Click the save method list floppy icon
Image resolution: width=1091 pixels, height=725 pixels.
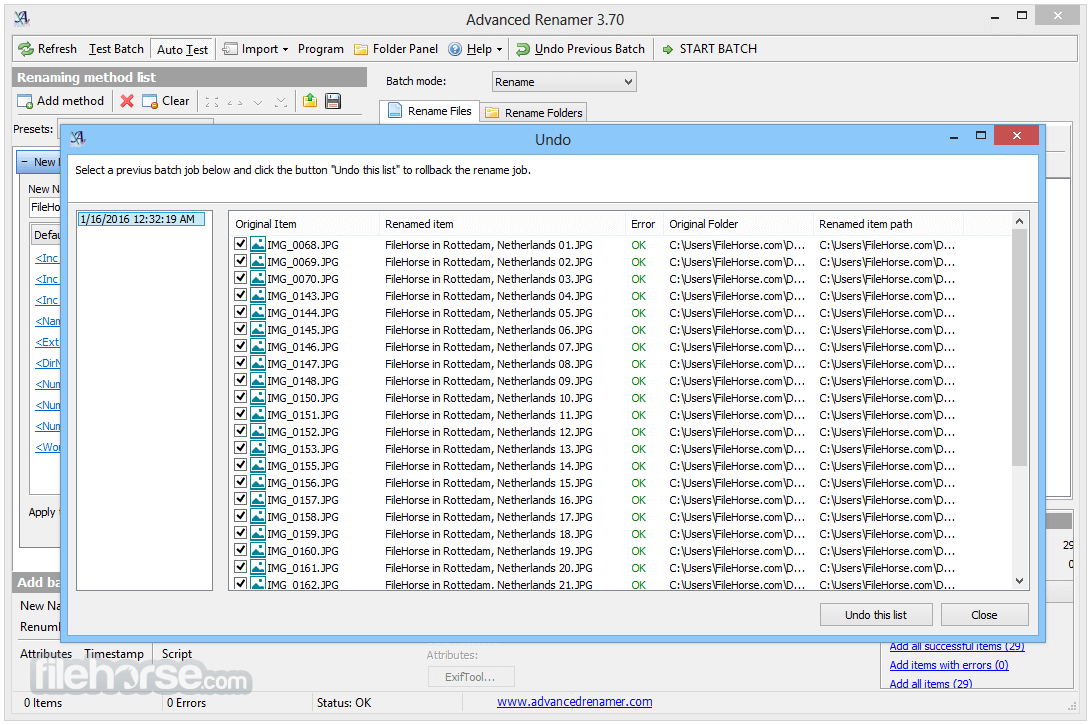333,101
